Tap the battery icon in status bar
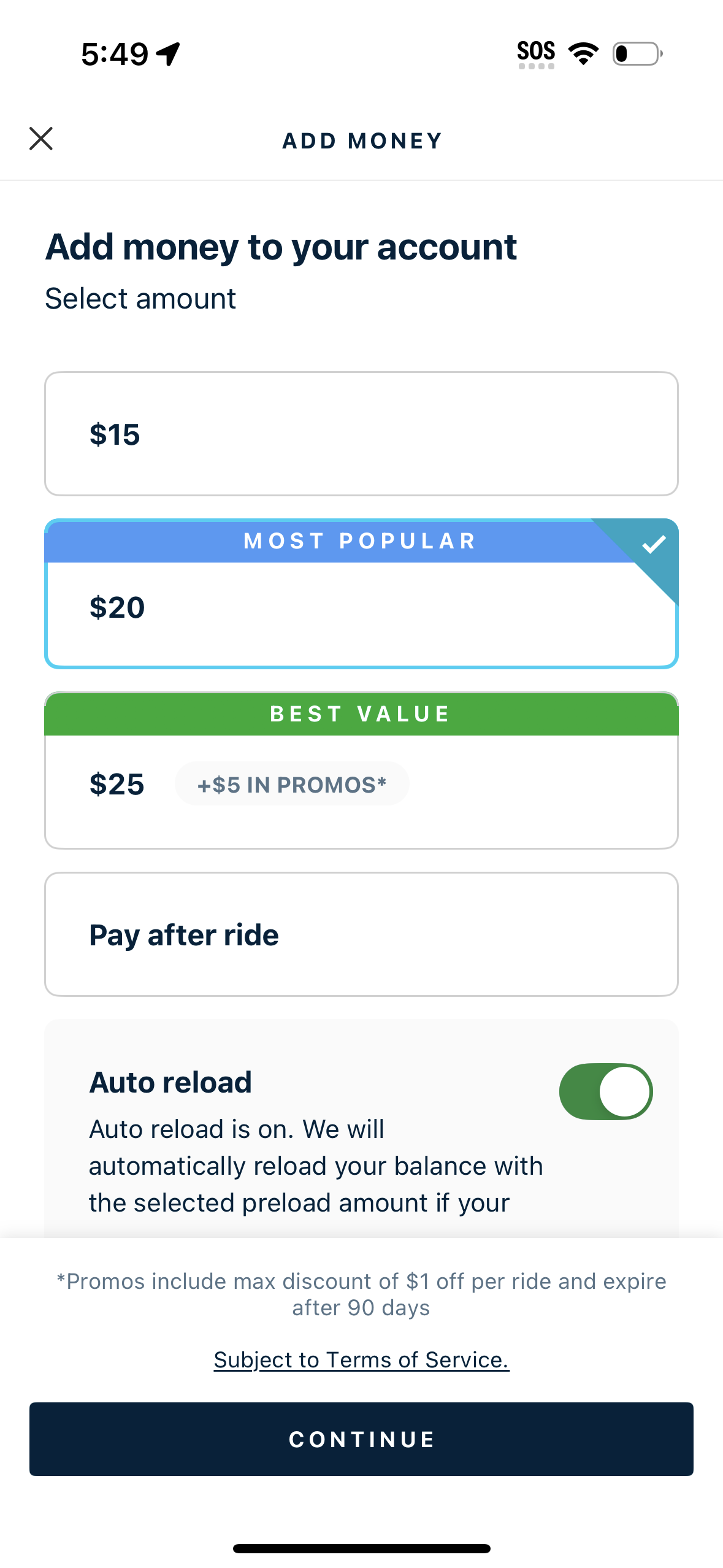Image resolution: width=723 pixels, height=1568 pixels. click(x=637, y=54)
